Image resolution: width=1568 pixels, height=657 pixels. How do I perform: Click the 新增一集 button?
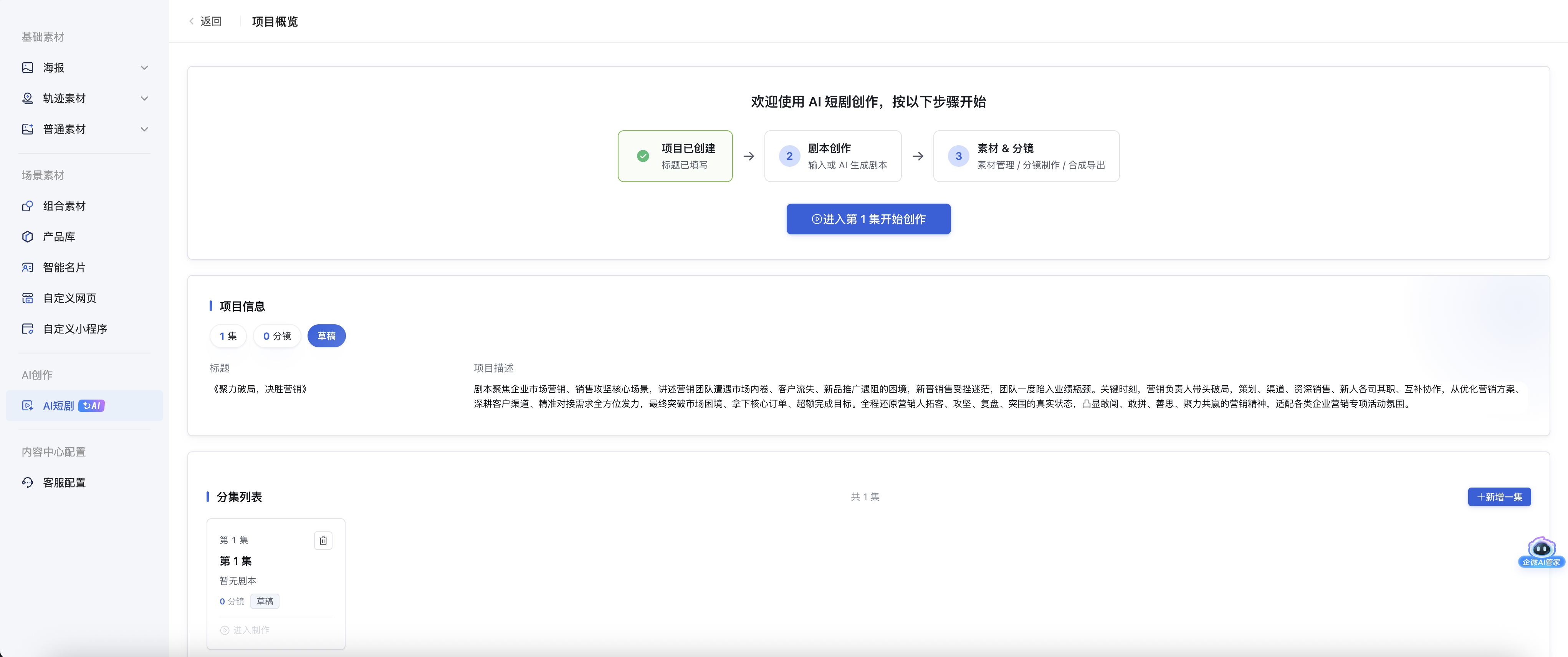click(x=1499, y=497)
